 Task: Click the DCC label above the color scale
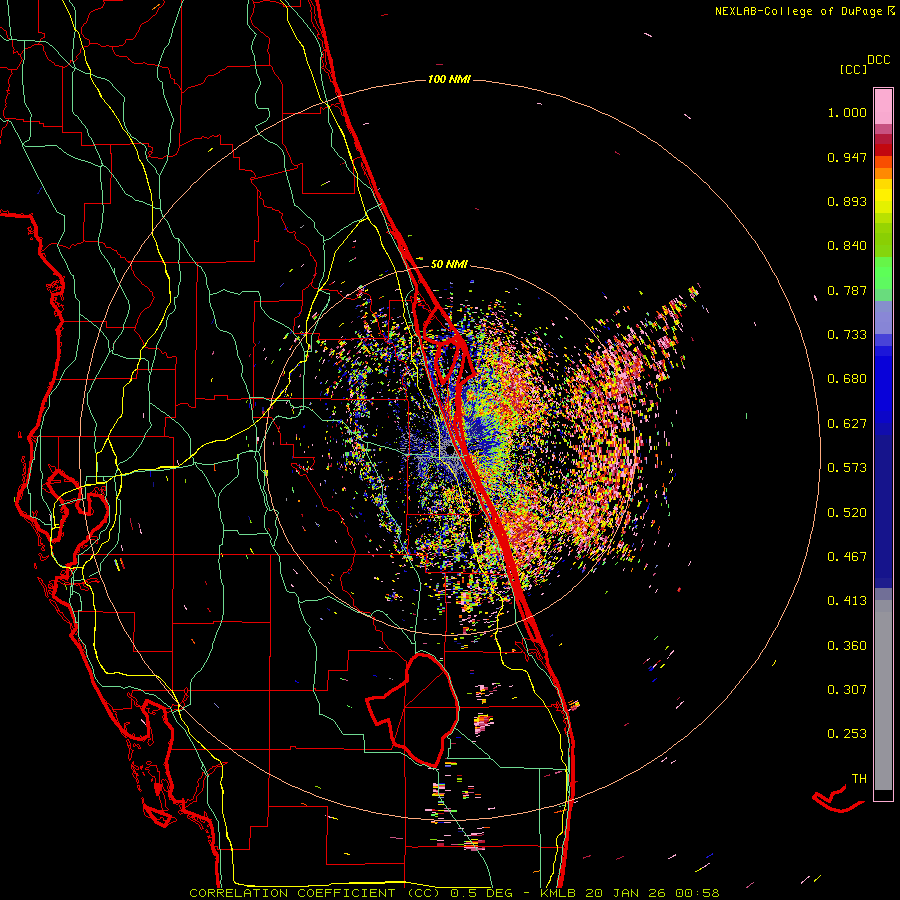click(879, 59)
